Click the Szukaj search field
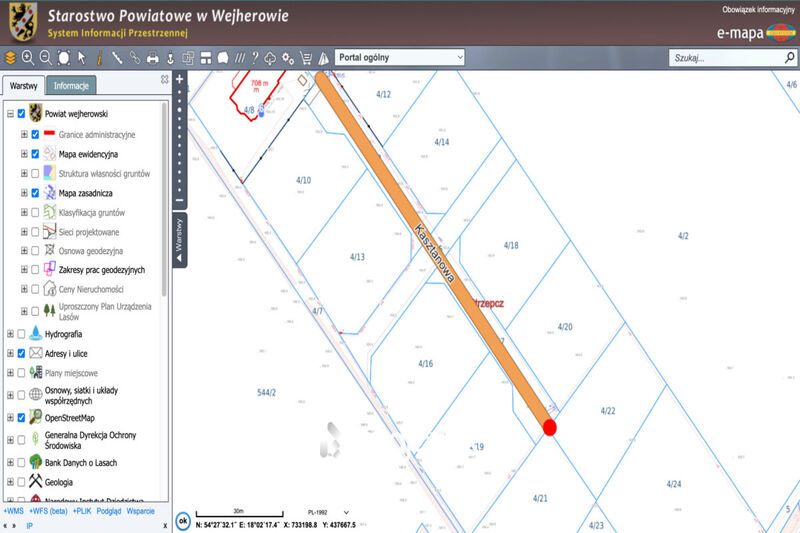 pyautogui.click(x=727, y=58)
